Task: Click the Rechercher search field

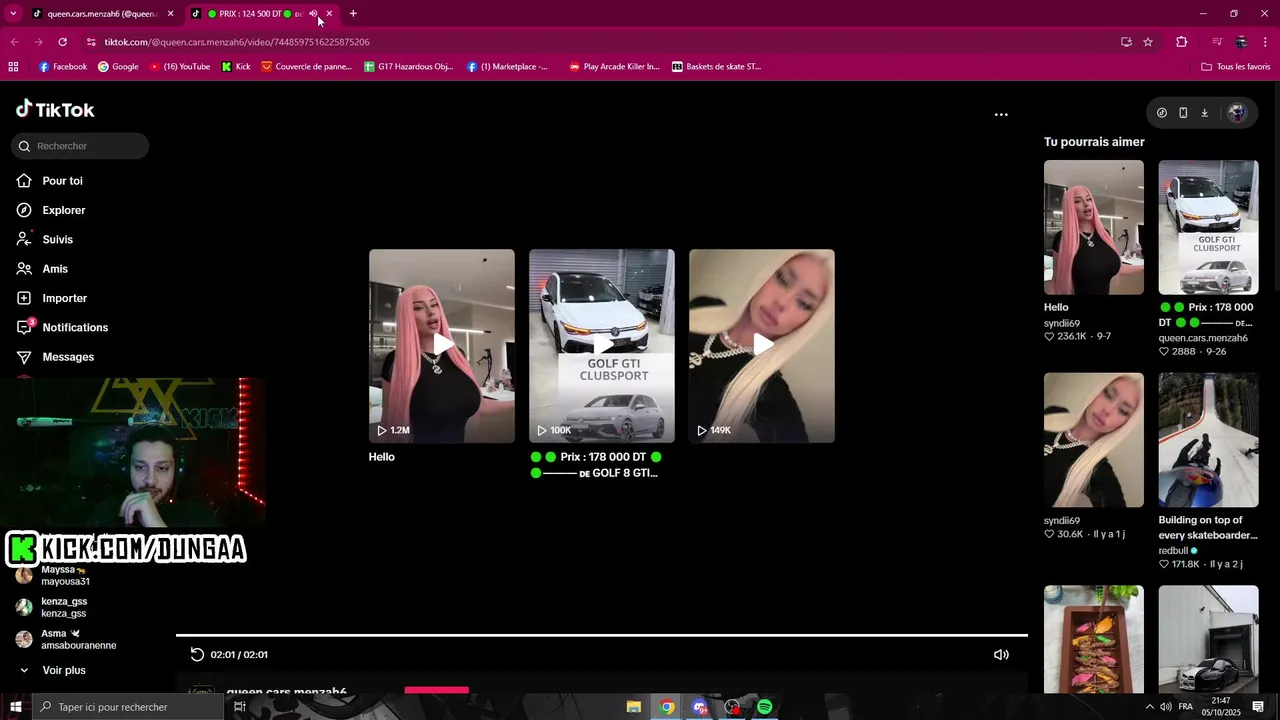Action: pyautogui.click(x=80, y=146)
